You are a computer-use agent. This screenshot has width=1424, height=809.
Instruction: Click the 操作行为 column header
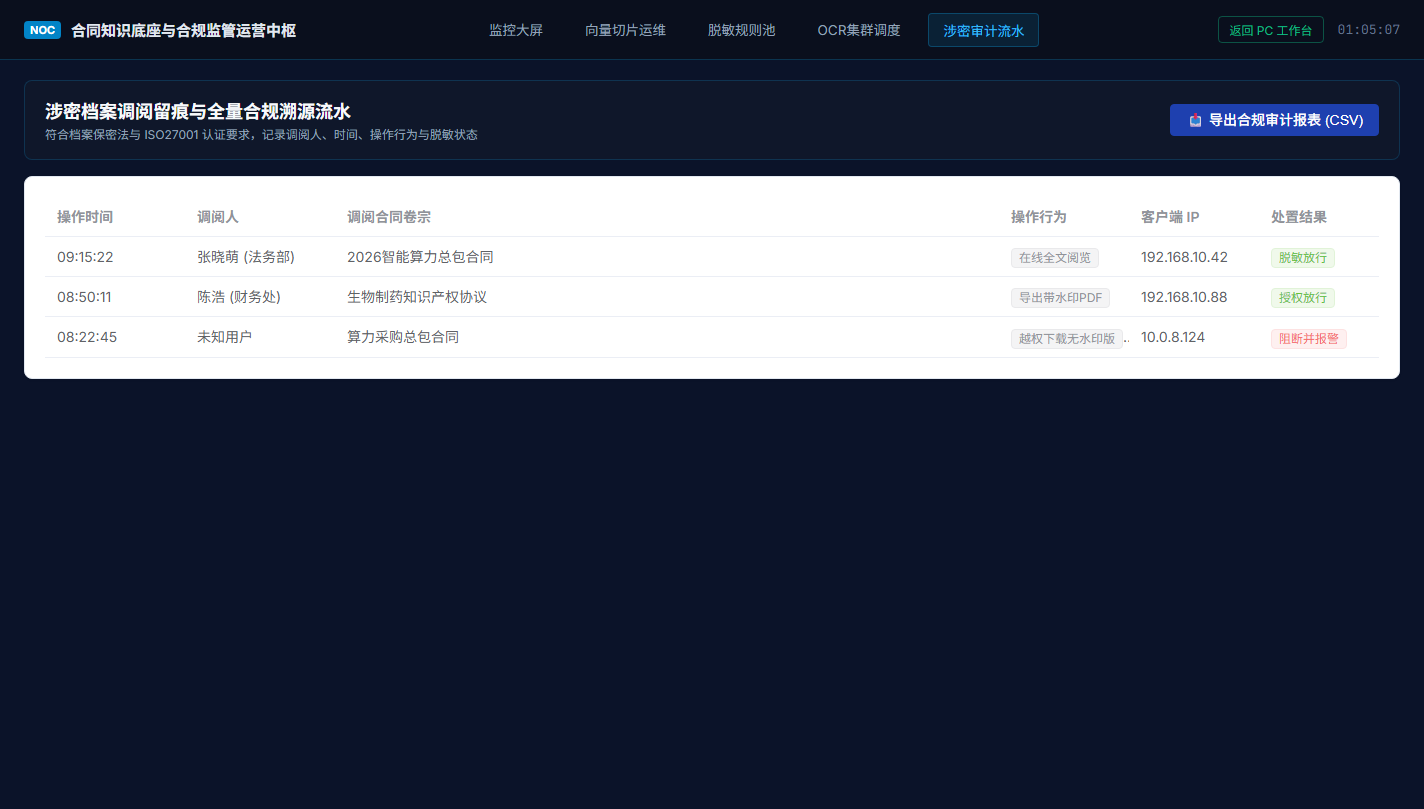pos(1039,217)
